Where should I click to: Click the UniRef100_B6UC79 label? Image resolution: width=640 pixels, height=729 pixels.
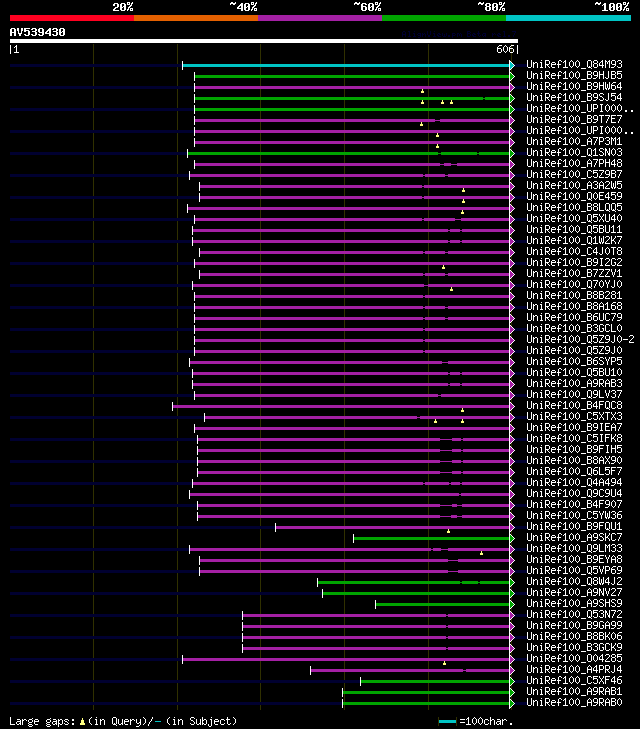click(574, 318)
